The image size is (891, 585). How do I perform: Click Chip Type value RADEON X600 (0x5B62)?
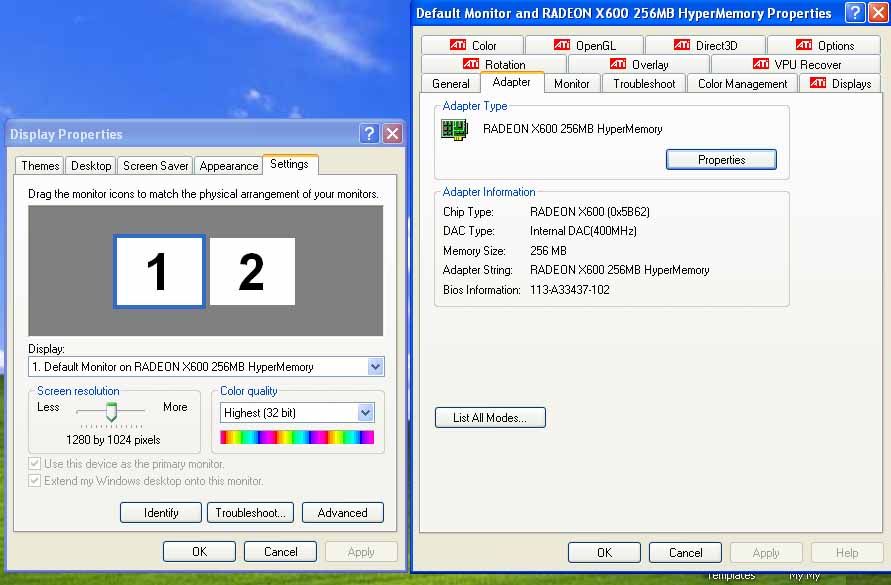click(x=589, y=211)
